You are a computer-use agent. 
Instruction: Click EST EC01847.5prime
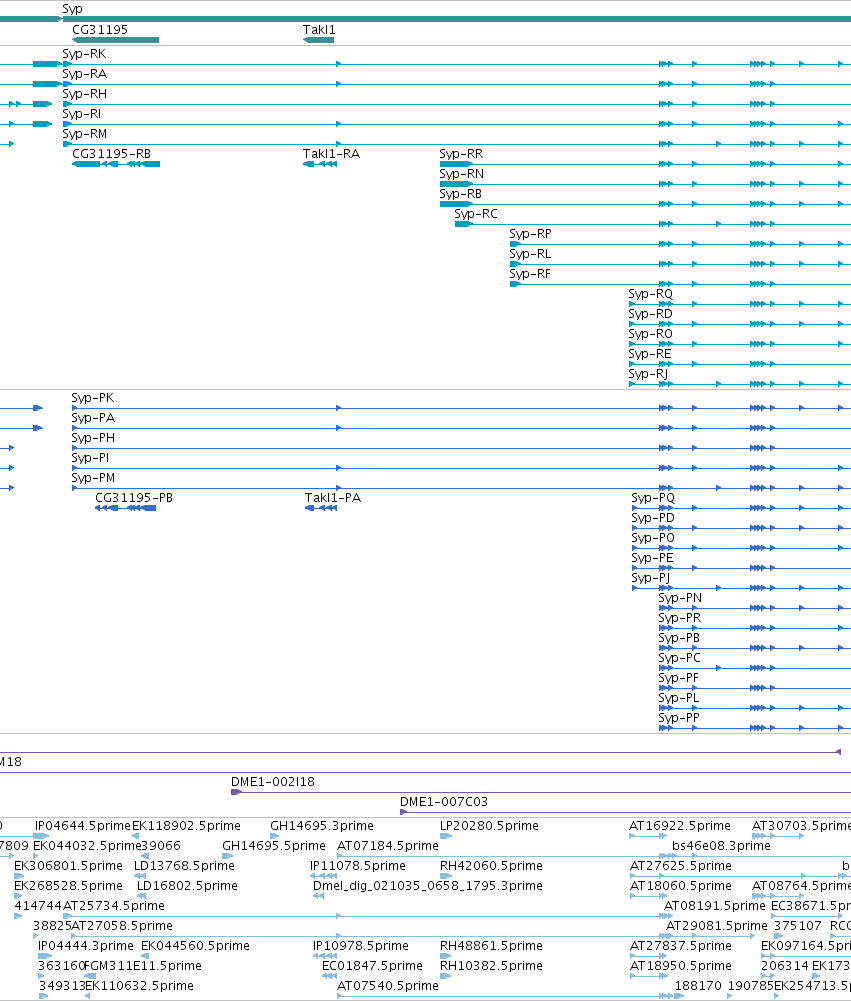pos(372,965)
